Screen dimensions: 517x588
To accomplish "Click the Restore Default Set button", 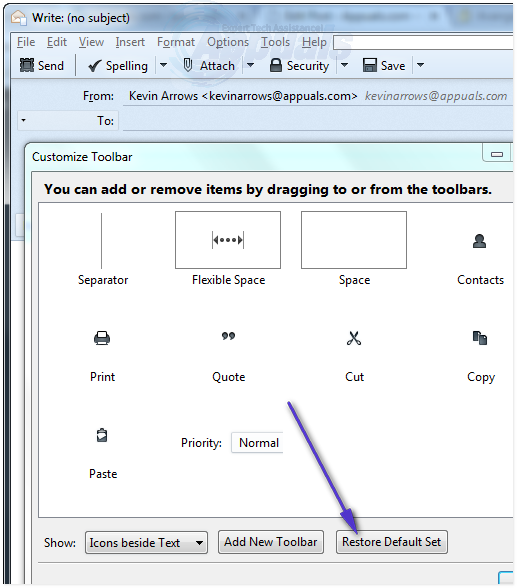I will pyautogui.click(x=392, y=542).
